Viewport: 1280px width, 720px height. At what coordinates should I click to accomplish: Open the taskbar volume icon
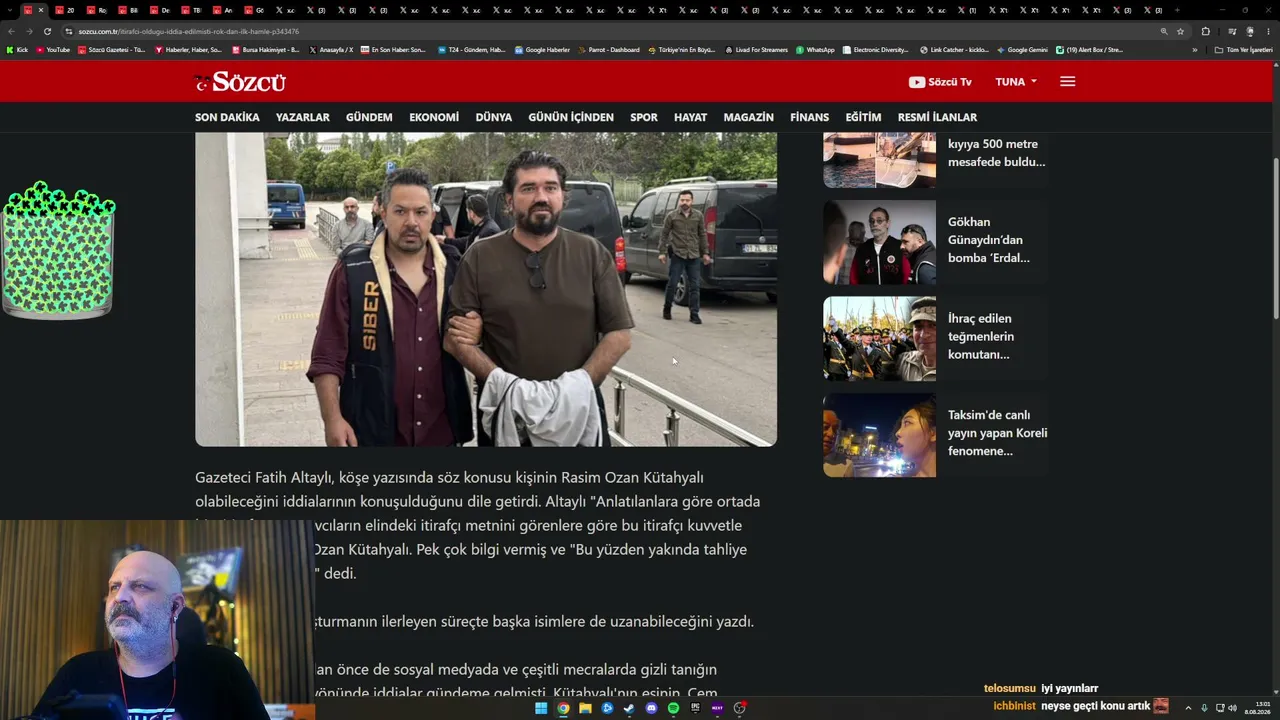click(x=1232, y=708)
